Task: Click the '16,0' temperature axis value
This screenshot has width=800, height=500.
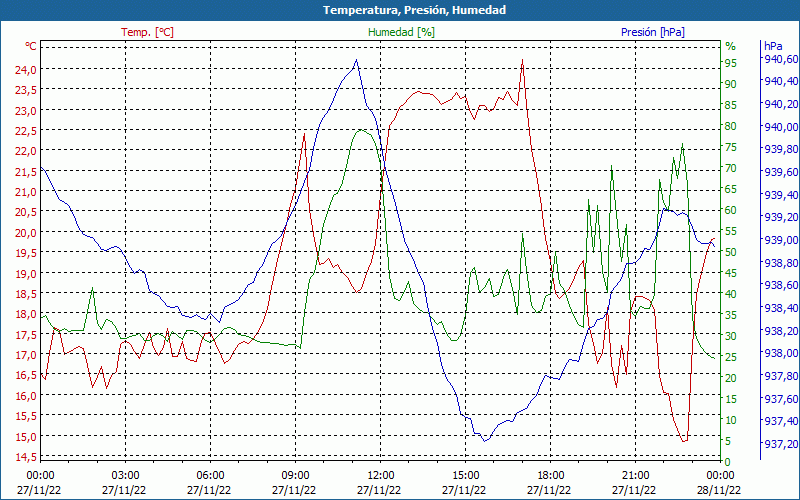Action: (26, 395)
